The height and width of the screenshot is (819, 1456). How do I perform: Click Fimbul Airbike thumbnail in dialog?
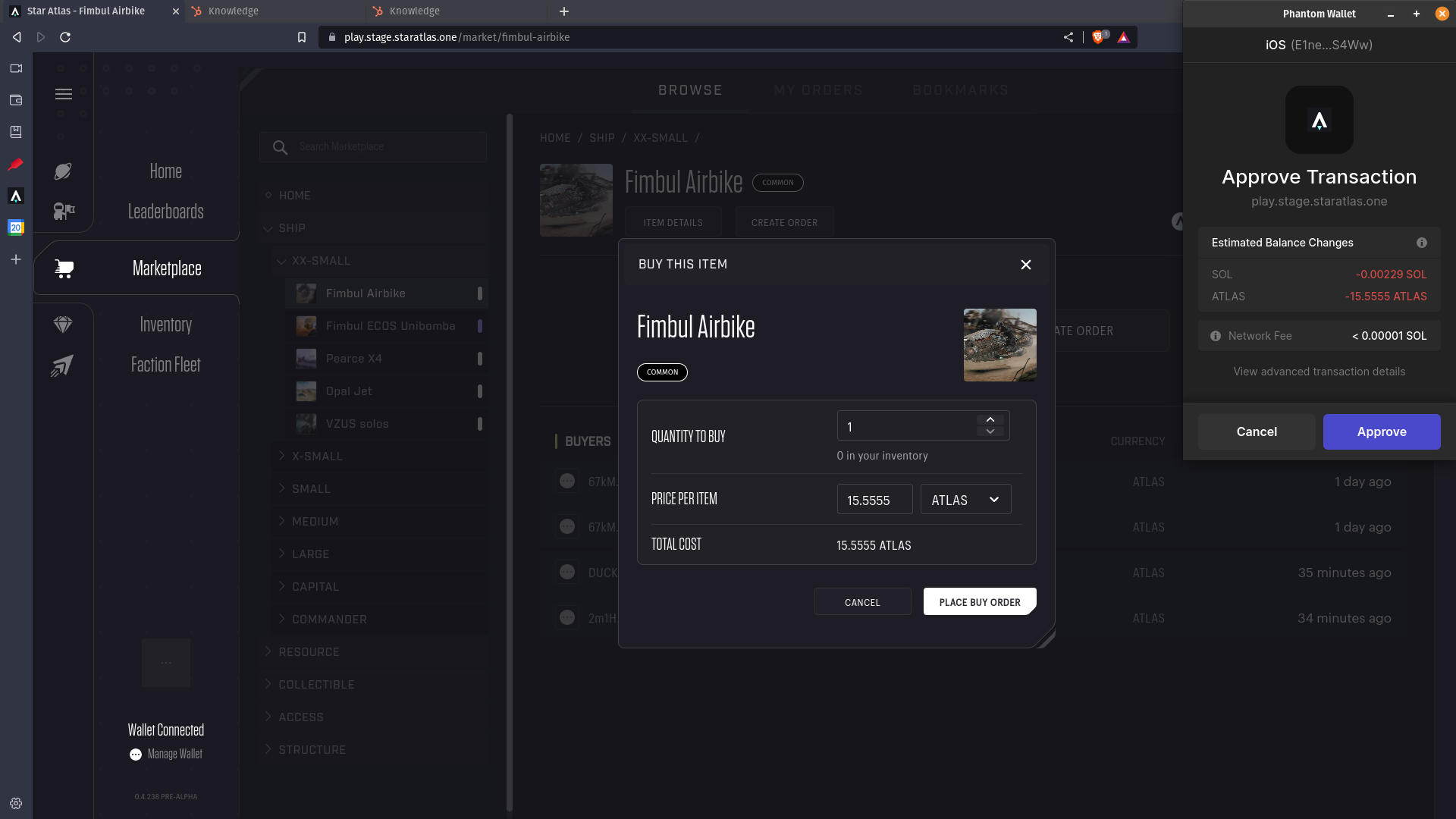tap(999, 345)
